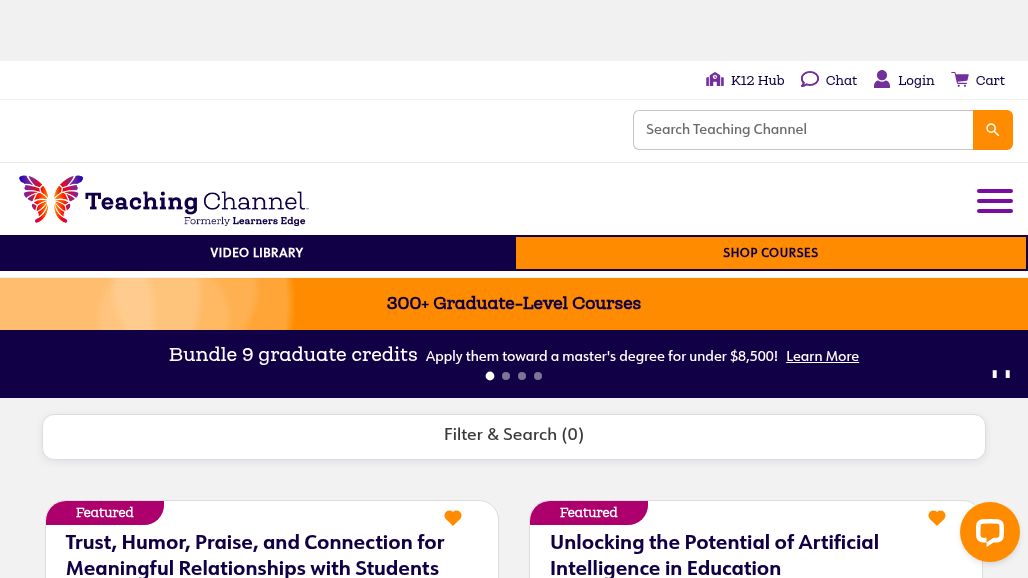This screenshot has width=1028, height=578.
Task: Favorite the Trust, Humor, Praise course
Action: 453,518
